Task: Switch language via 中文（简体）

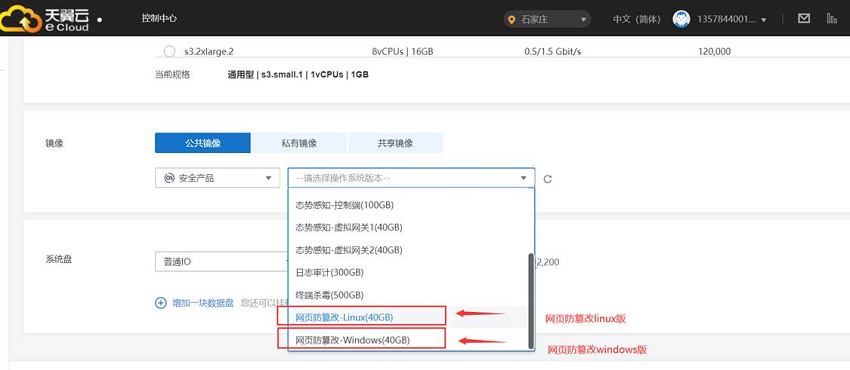Action: coord(636,20)
